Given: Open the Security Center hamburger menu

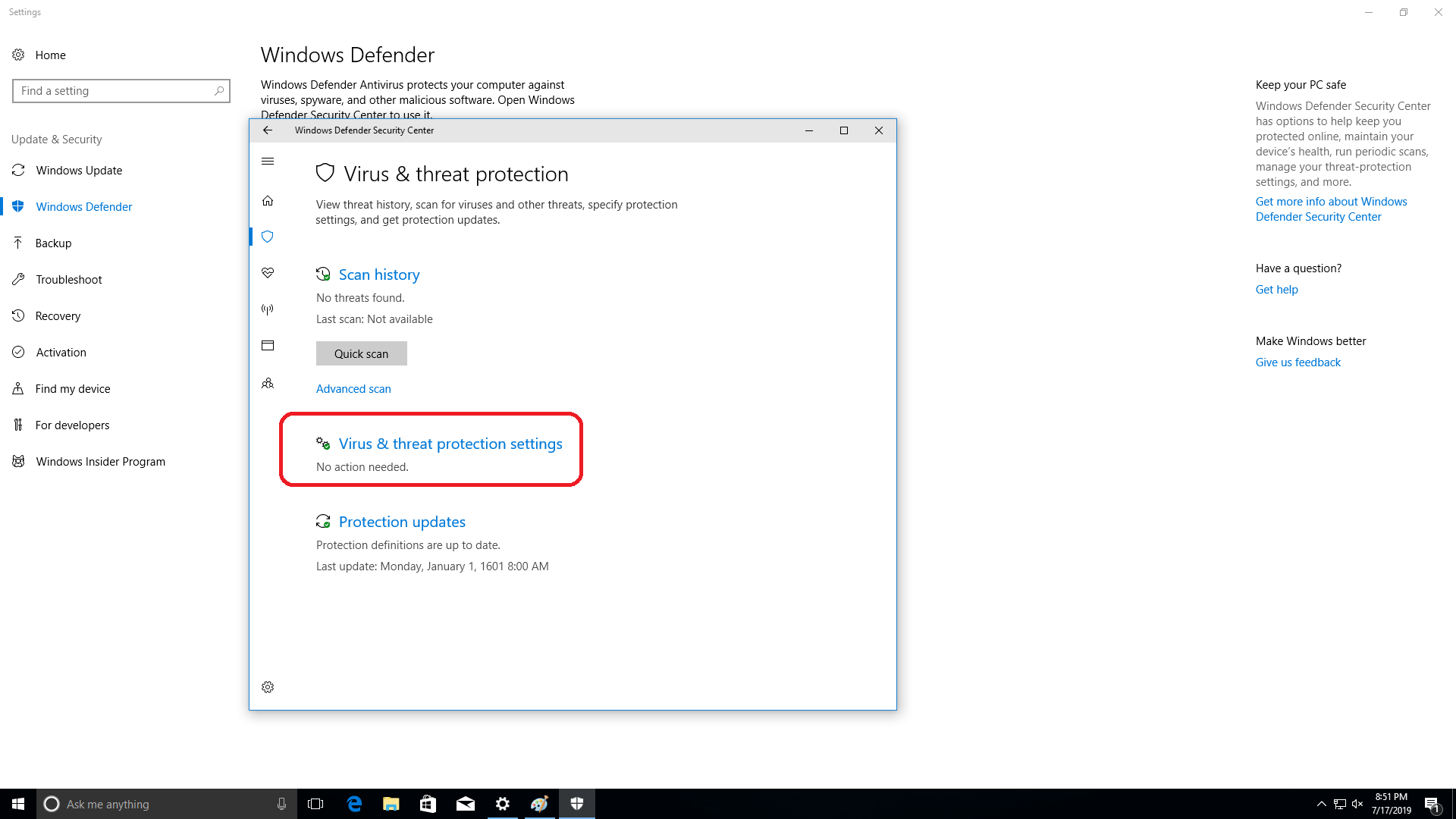Looking at the screenshot, I should point(268,162).
